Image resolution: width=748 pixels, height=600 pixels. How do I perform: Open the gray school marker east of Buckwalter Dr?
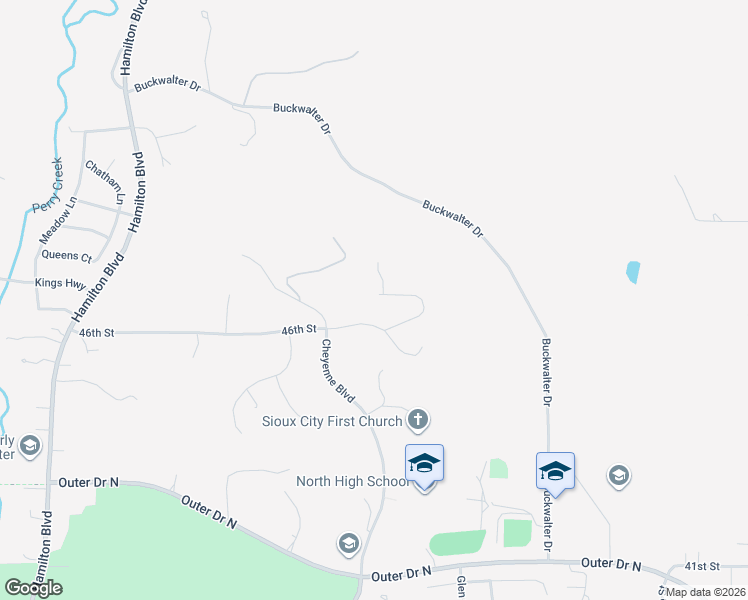pyautogui.click(x=619, y=476)
